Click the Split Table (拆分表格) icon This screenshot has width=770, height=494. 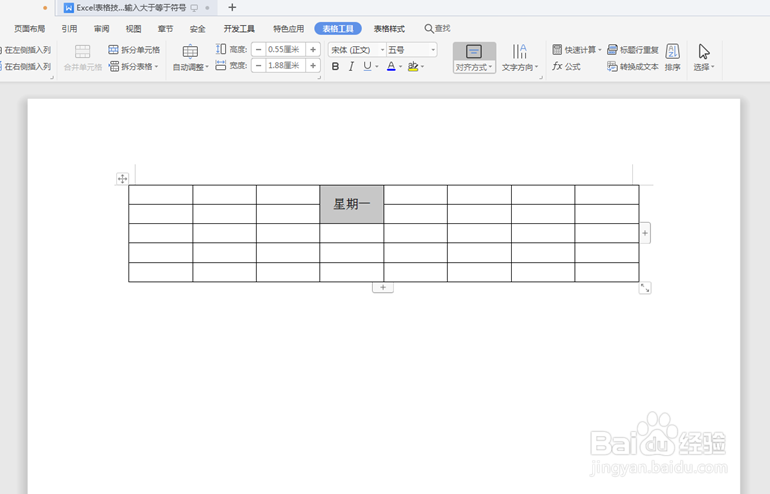[114, 66]
